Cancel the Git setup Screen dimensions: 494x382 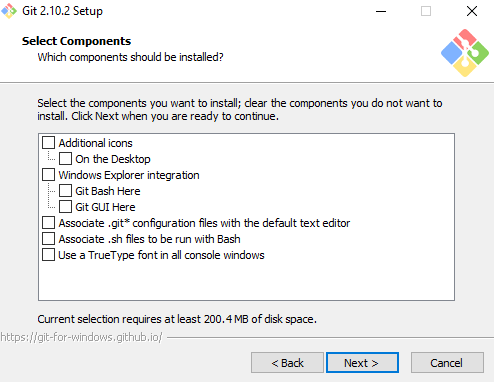pyautogui.click(x=447, y=362)
